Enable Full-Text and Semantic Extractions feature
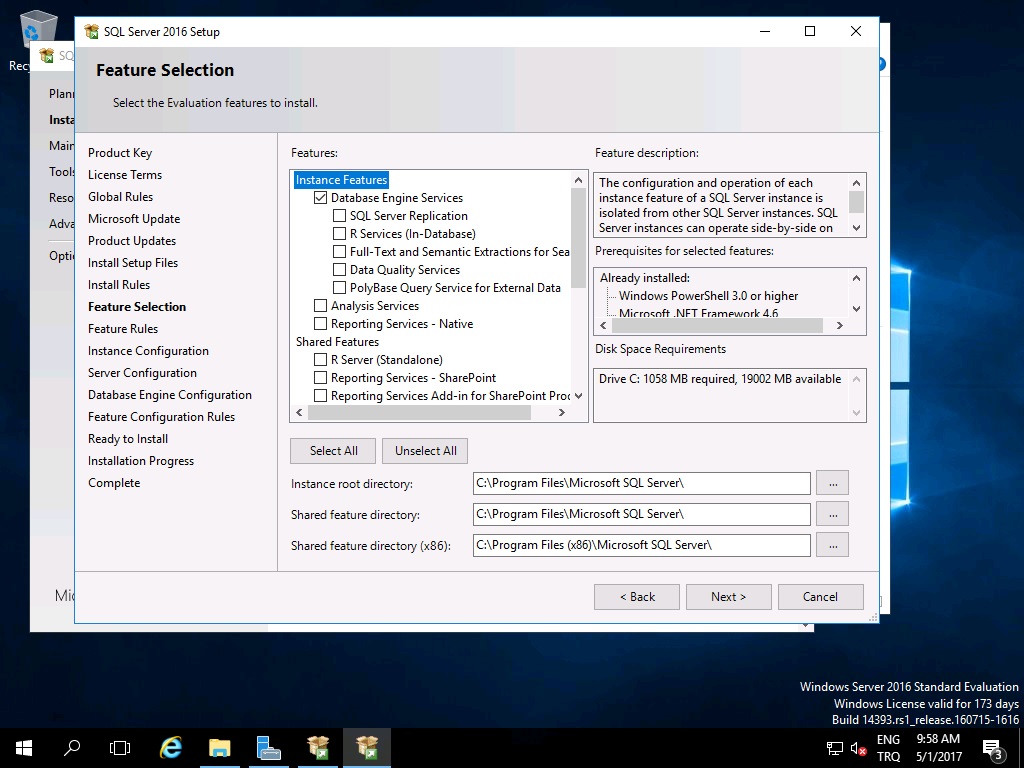This screenshot has width=1024, height=768. (x=339, y=251)
